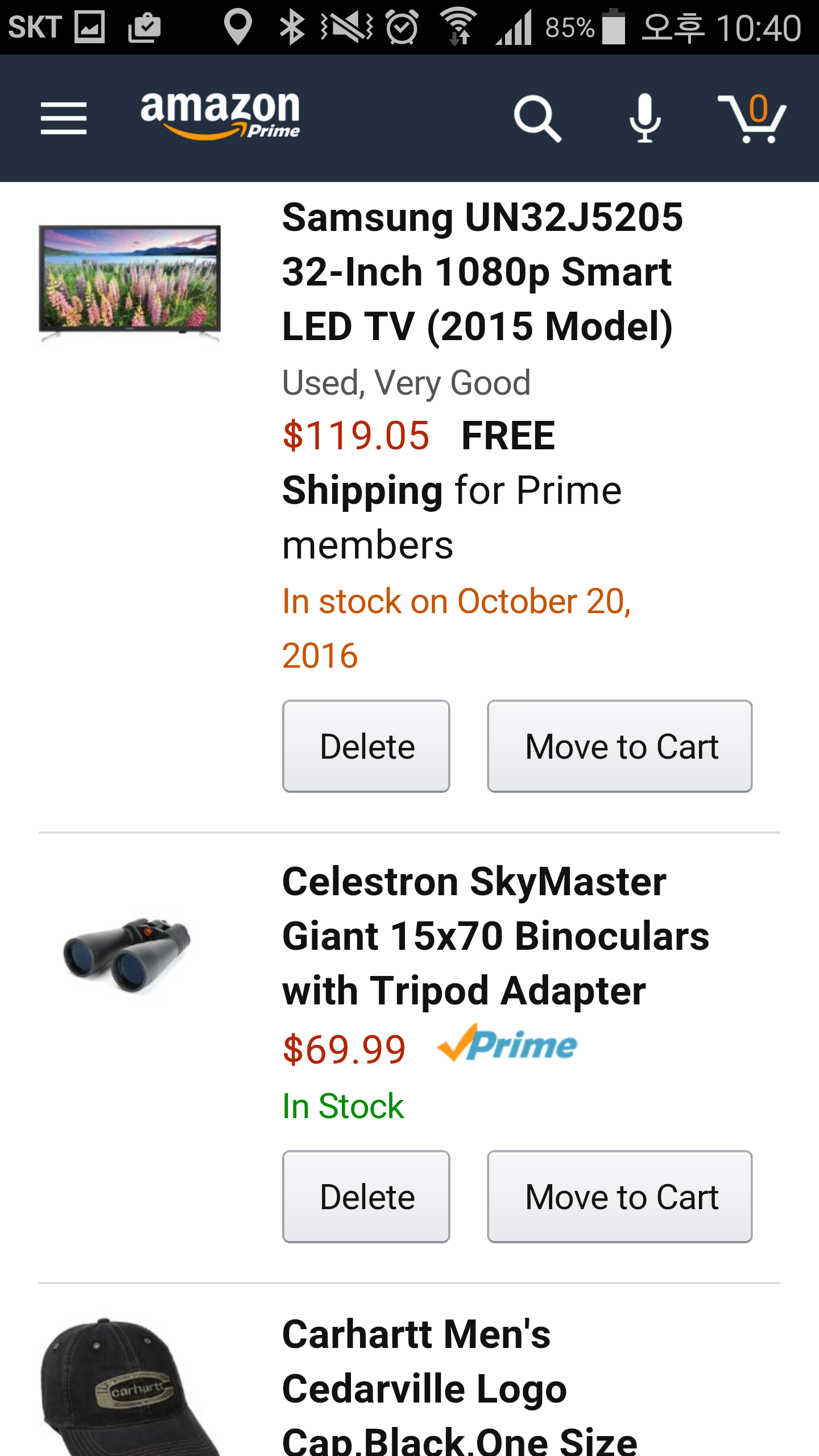The width and height of the screenshot is (819, 1456).
Task: Open the Samsung UN32J5205 TV product title
Action: coord(482,272)
